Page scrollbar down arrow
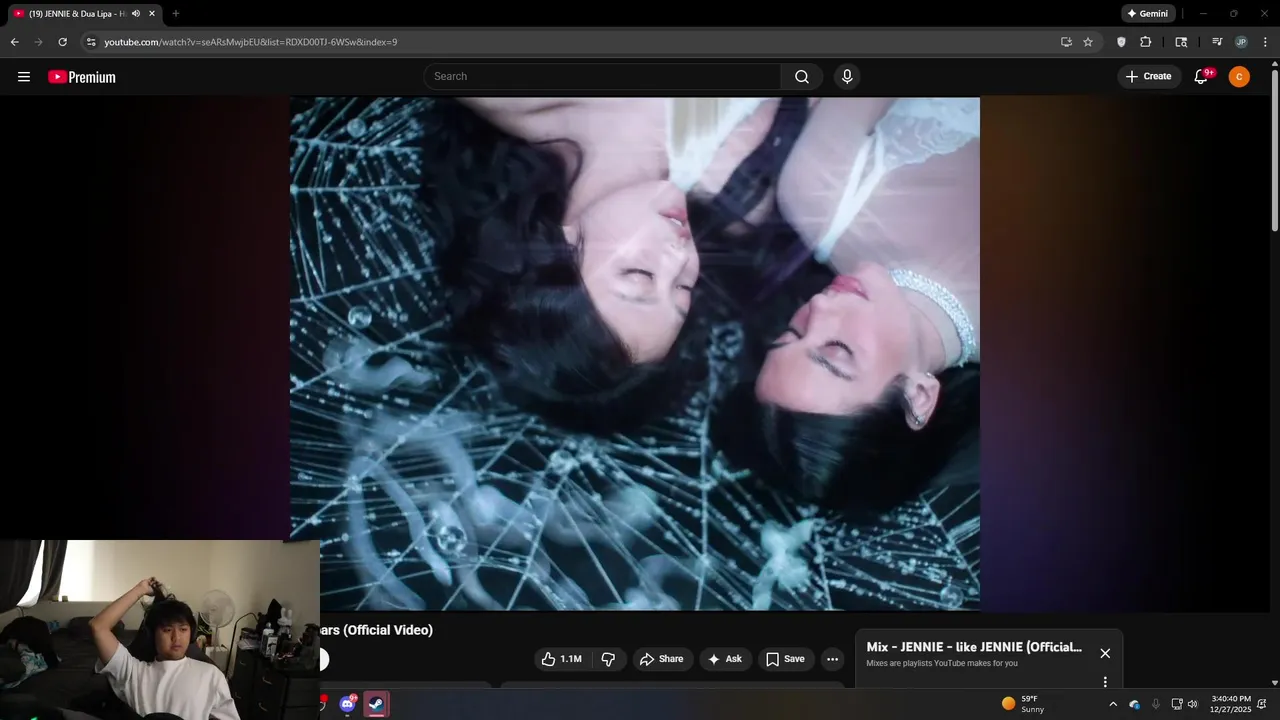 (1274, 683)
